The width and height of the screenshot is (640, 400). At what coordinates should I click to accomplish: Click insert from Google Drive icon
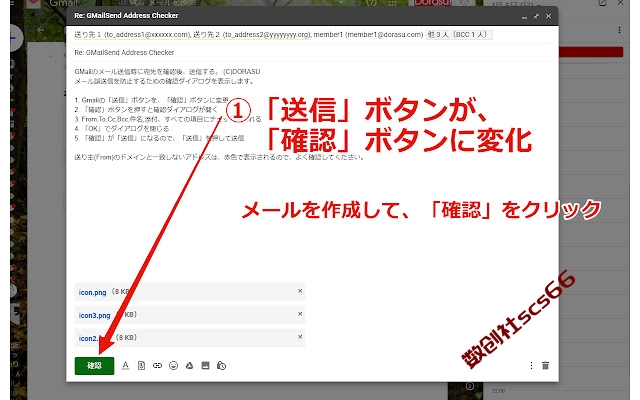189,366
